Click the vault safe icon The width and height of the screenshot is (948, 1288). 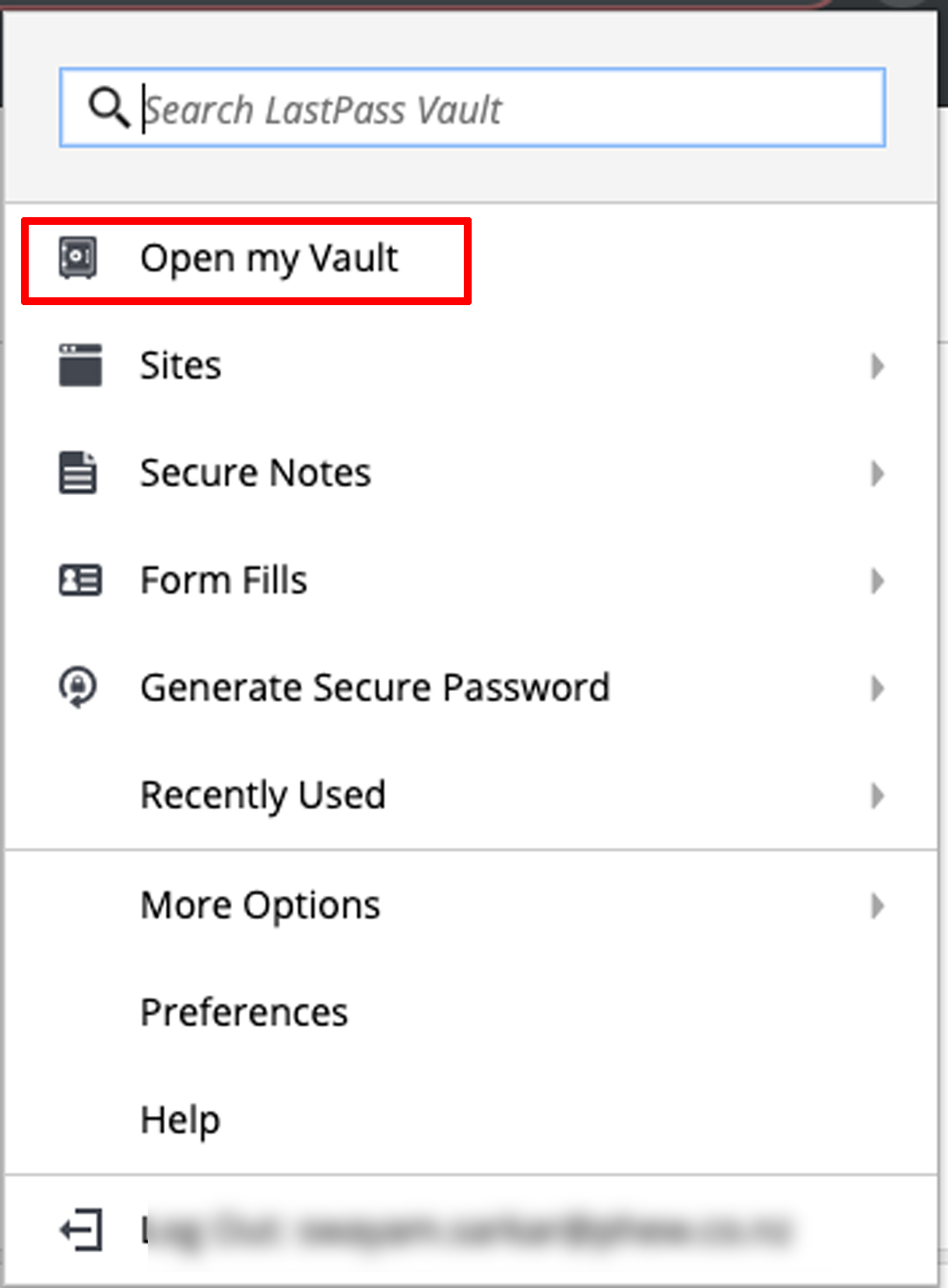(x=78, y=258)
